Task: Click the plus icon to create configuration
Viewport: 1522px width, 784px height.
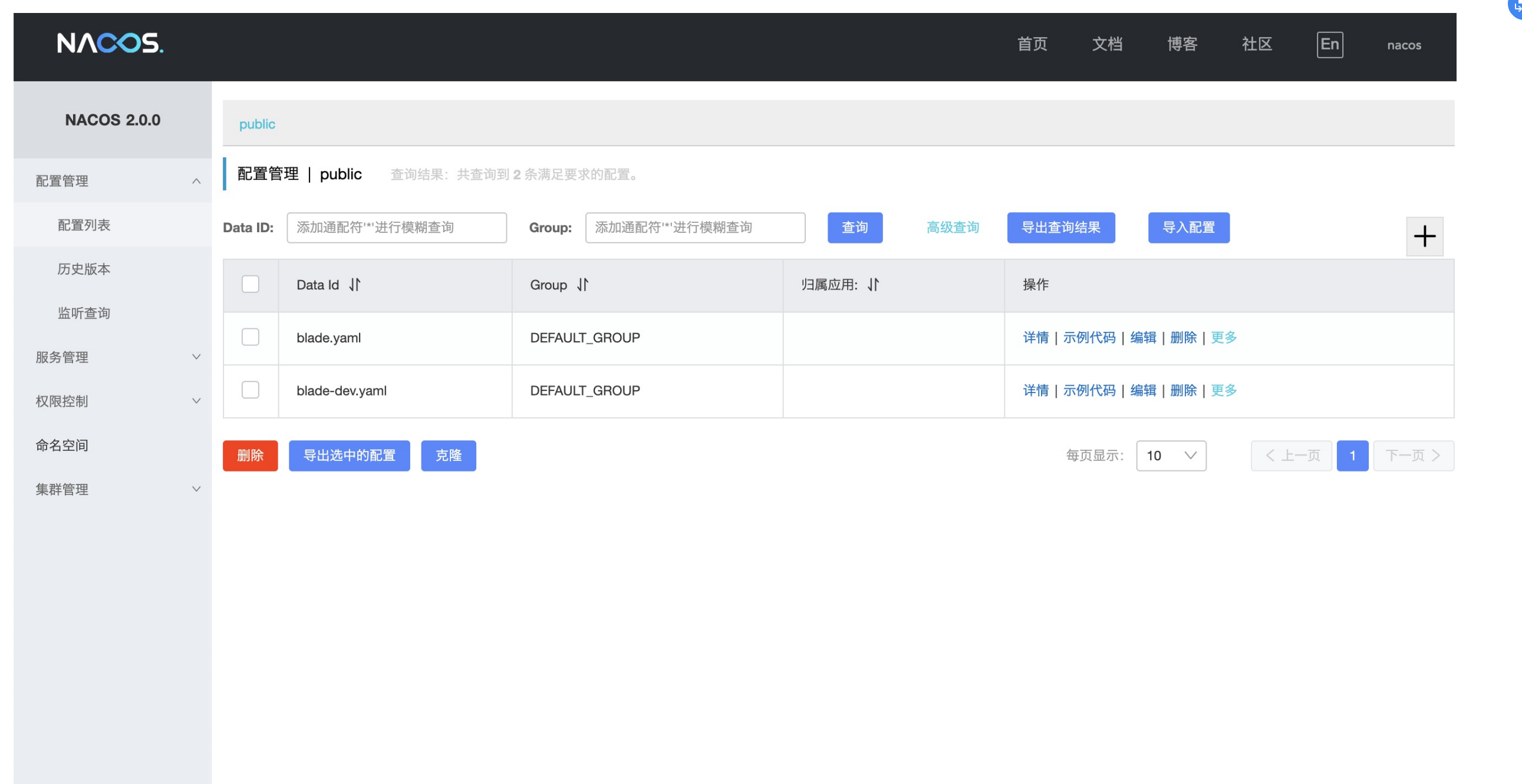Action: point(1425,236)
